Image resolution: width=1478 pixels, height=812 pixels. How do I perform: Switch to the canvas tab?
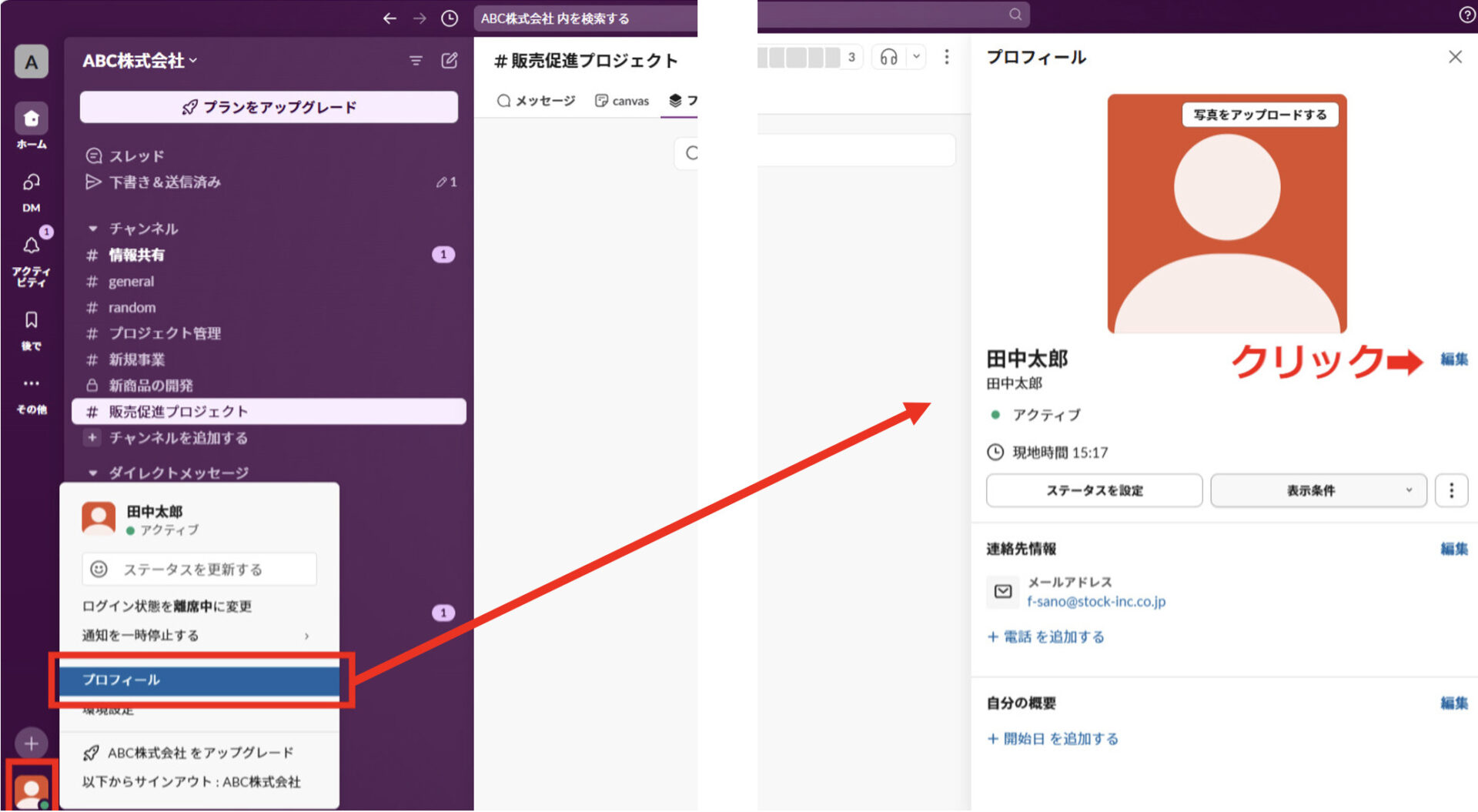pyautogui.click(x=622, y=100)
